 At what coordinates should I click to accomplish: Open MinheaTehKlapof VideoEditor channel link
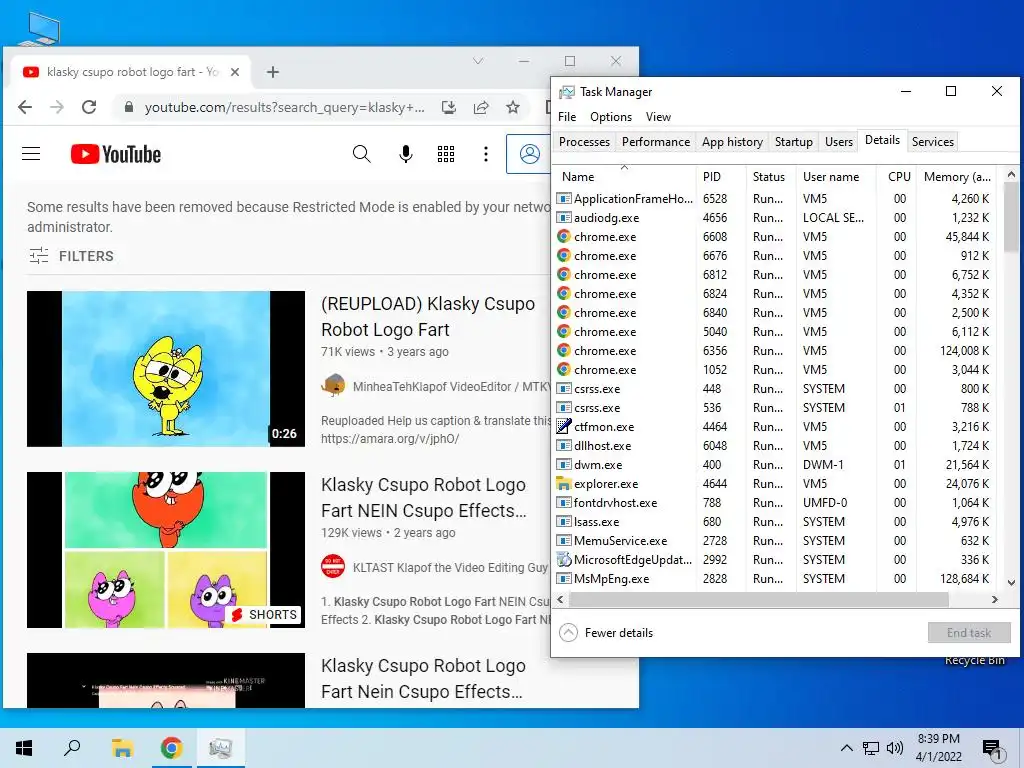451,387
